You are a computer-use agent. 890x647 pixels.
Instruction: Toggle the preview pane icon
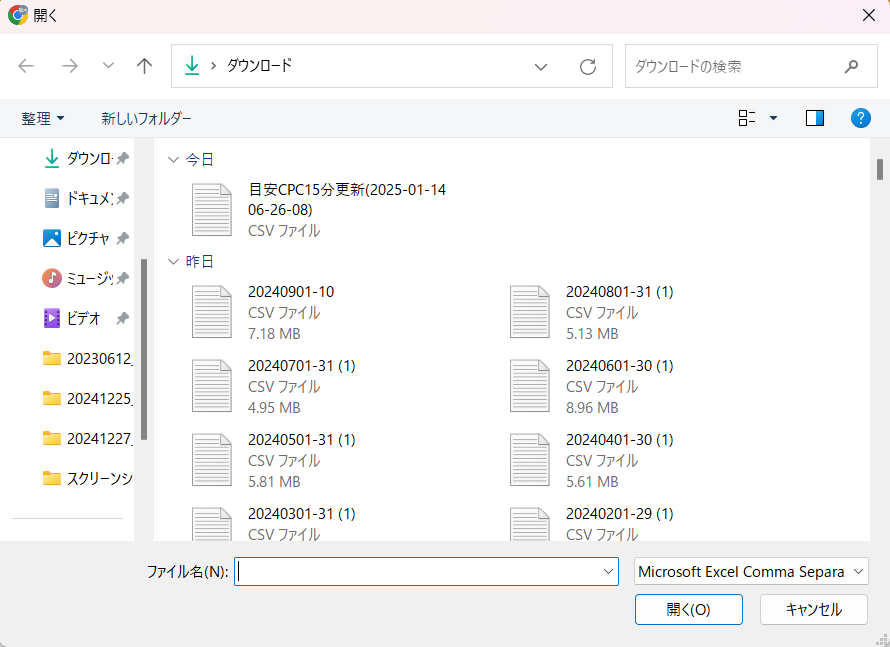coord(814,118)
